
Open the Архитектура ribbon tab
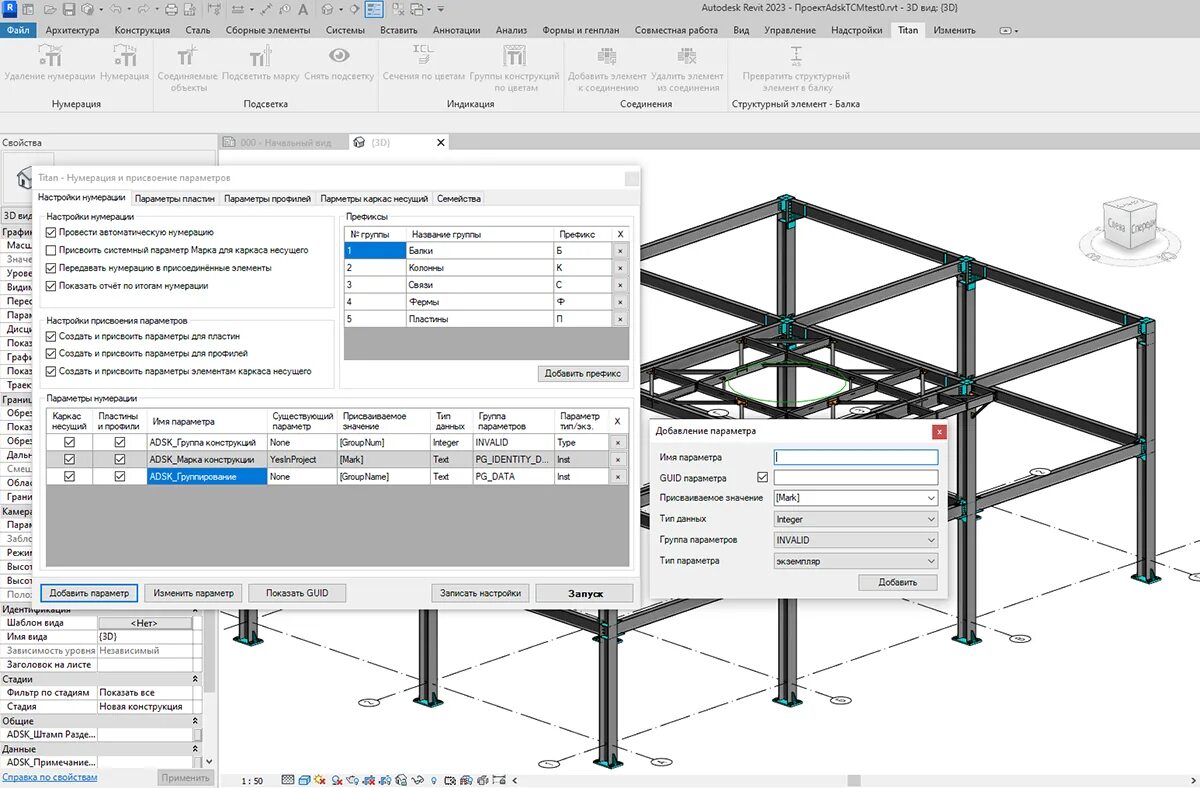click(x=72, y=30)
